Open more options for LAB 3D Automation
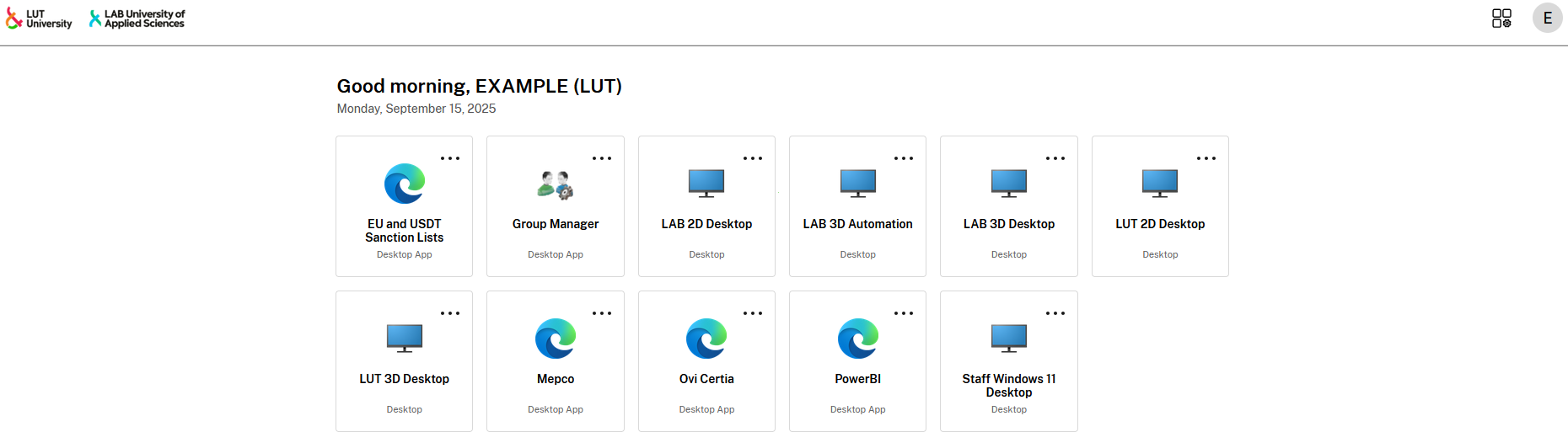The height and width of the screenshot is (448, 1568). 904,158
